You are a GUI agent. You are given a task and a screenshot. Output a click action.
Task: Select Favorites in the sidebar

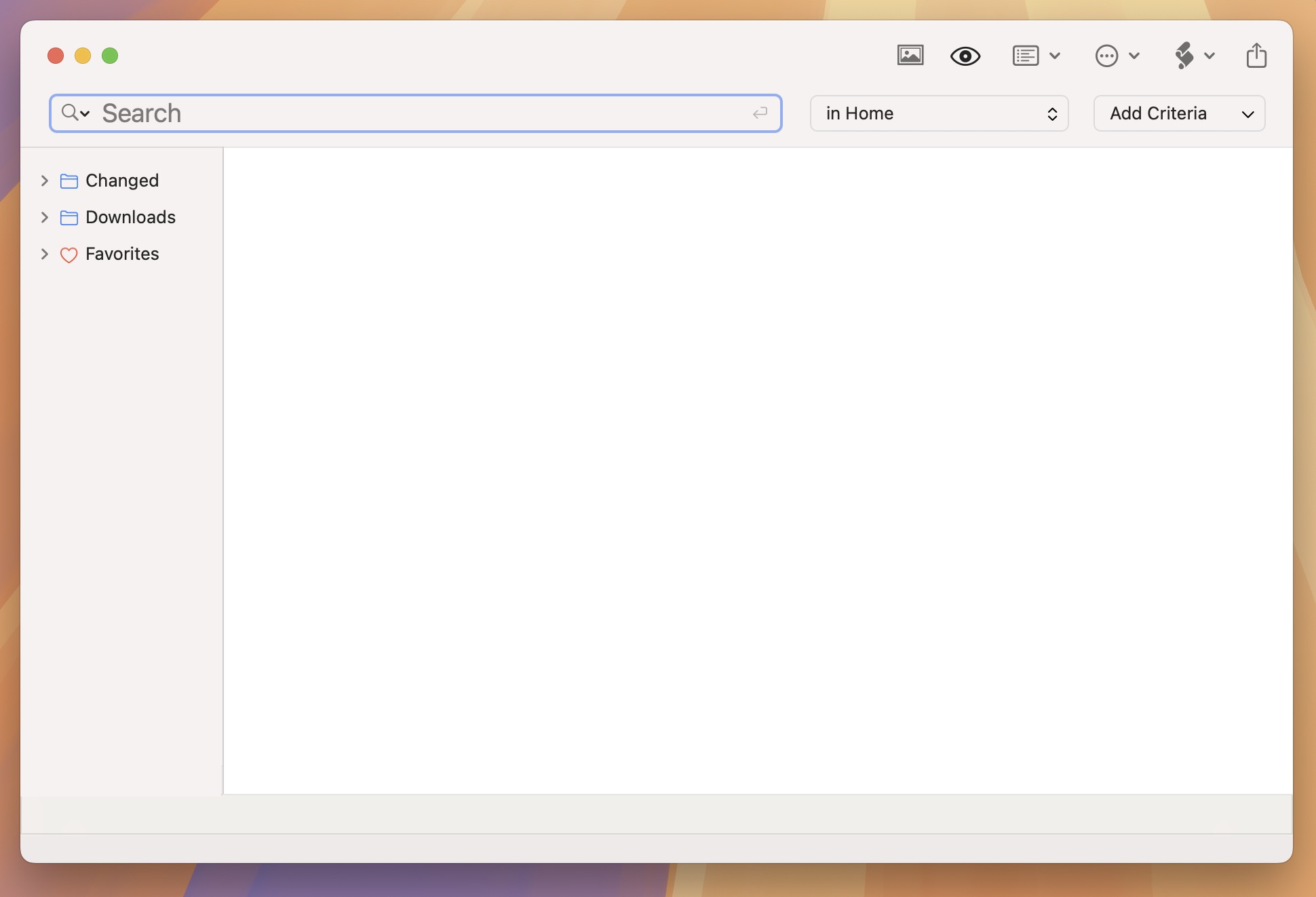(122, 254)
